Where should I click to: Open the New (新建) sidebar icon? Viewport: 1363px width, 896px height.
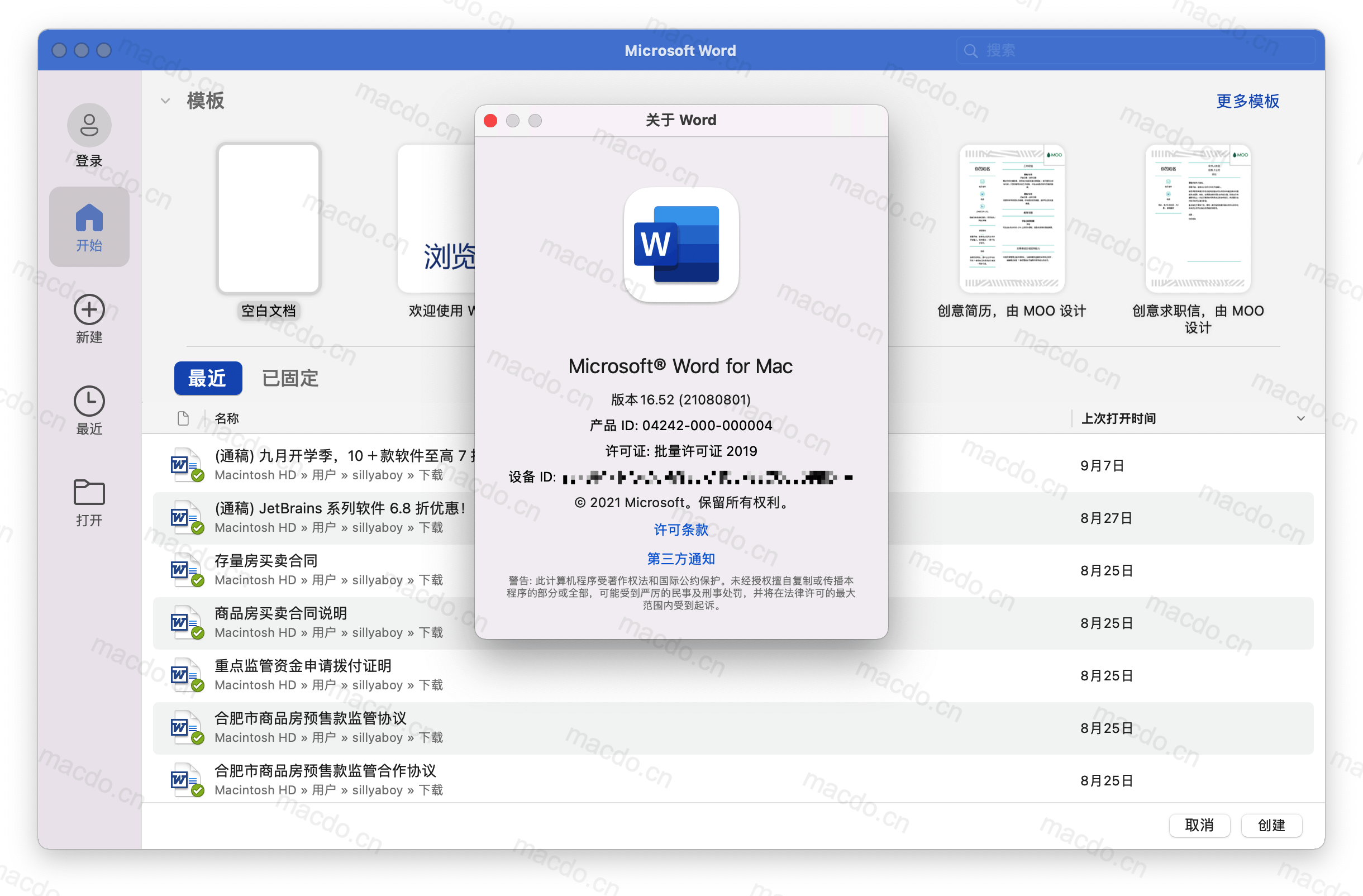click(89, 309)
